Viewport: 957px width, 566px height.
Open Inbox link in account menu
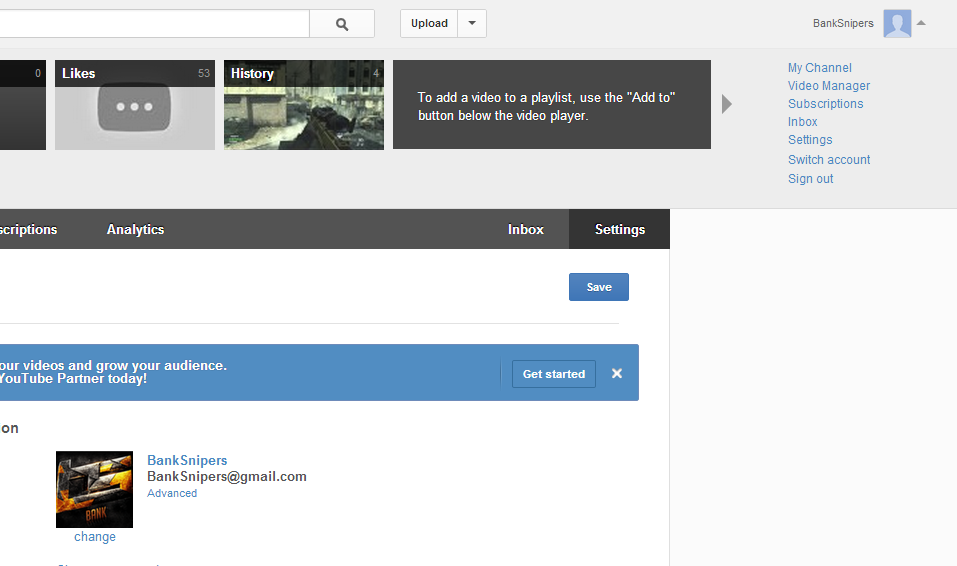(x=803, y=122)
